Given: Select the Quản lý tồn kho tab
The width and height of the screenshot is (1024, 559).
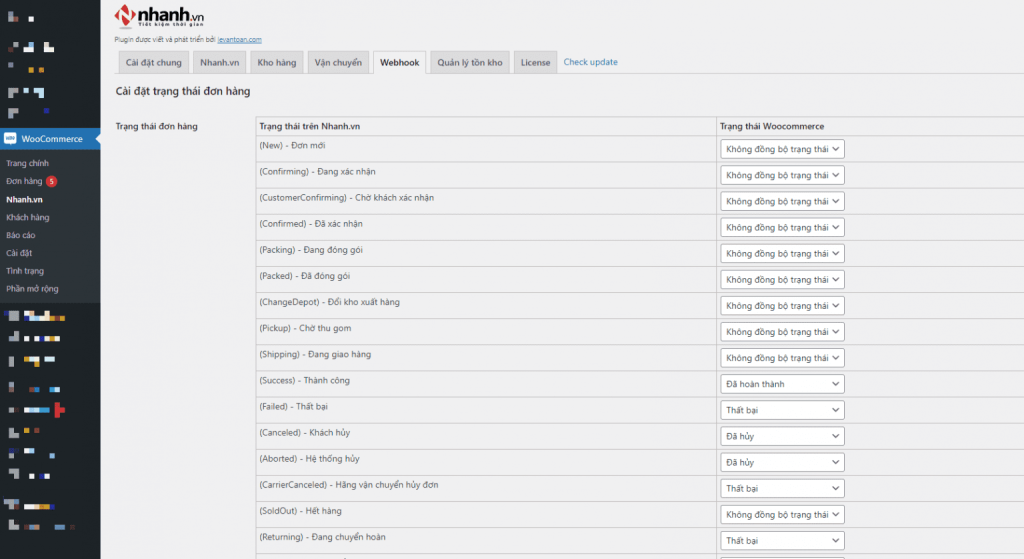Looking at the screenshot, I should tap(469, 62).
